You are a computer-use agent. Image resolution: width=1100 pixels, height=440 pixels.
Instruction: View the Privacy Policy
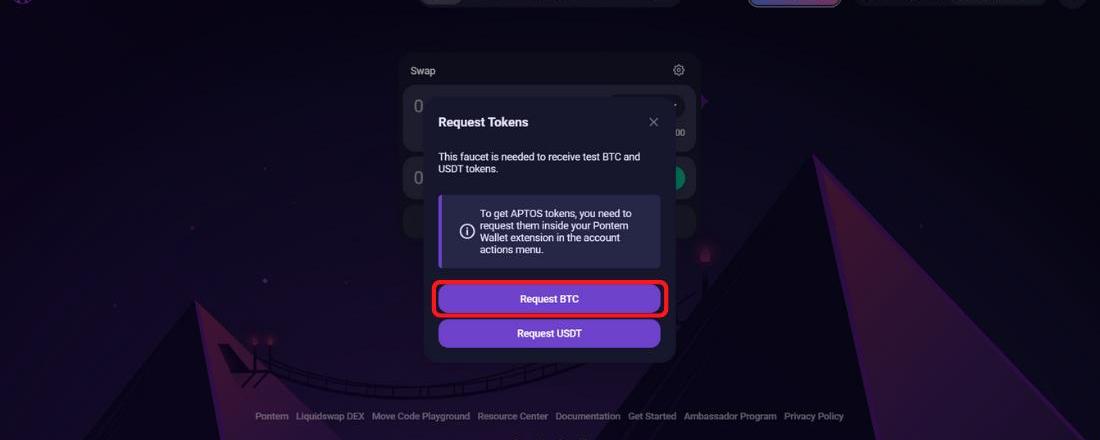[x=814, y=416]
